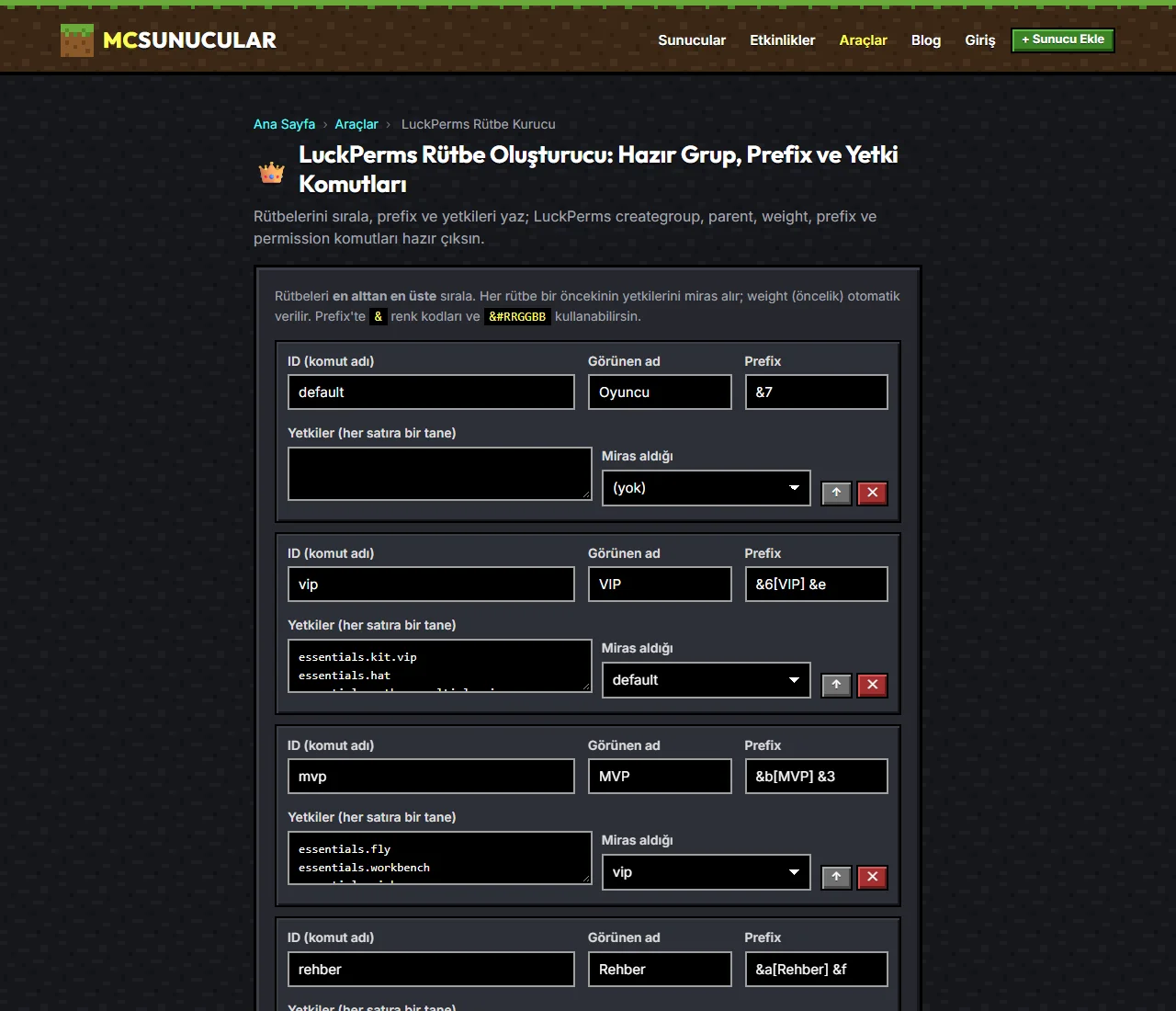Edit the display name field MVP
Screen dimensions: 1176x1011
[x=660, y=777]
